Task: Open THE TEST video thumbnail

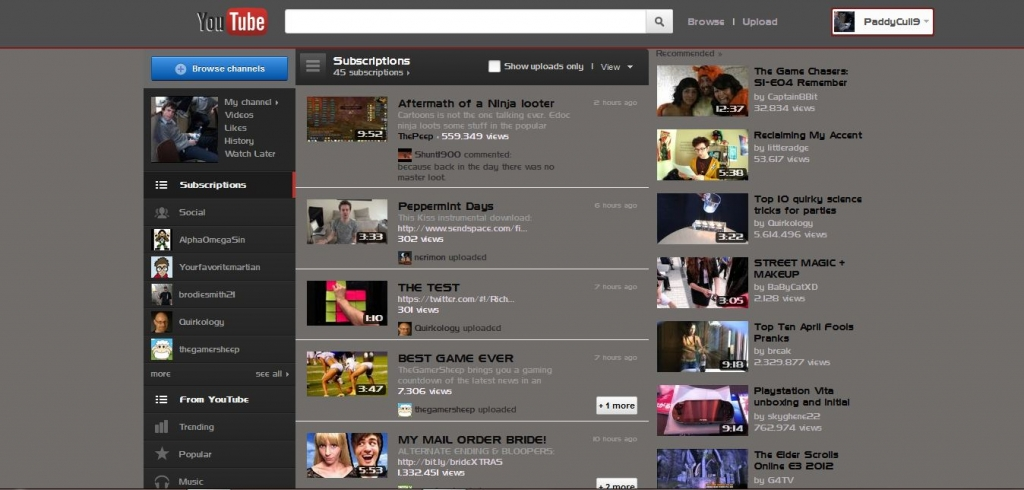Action: pos(347,303)
